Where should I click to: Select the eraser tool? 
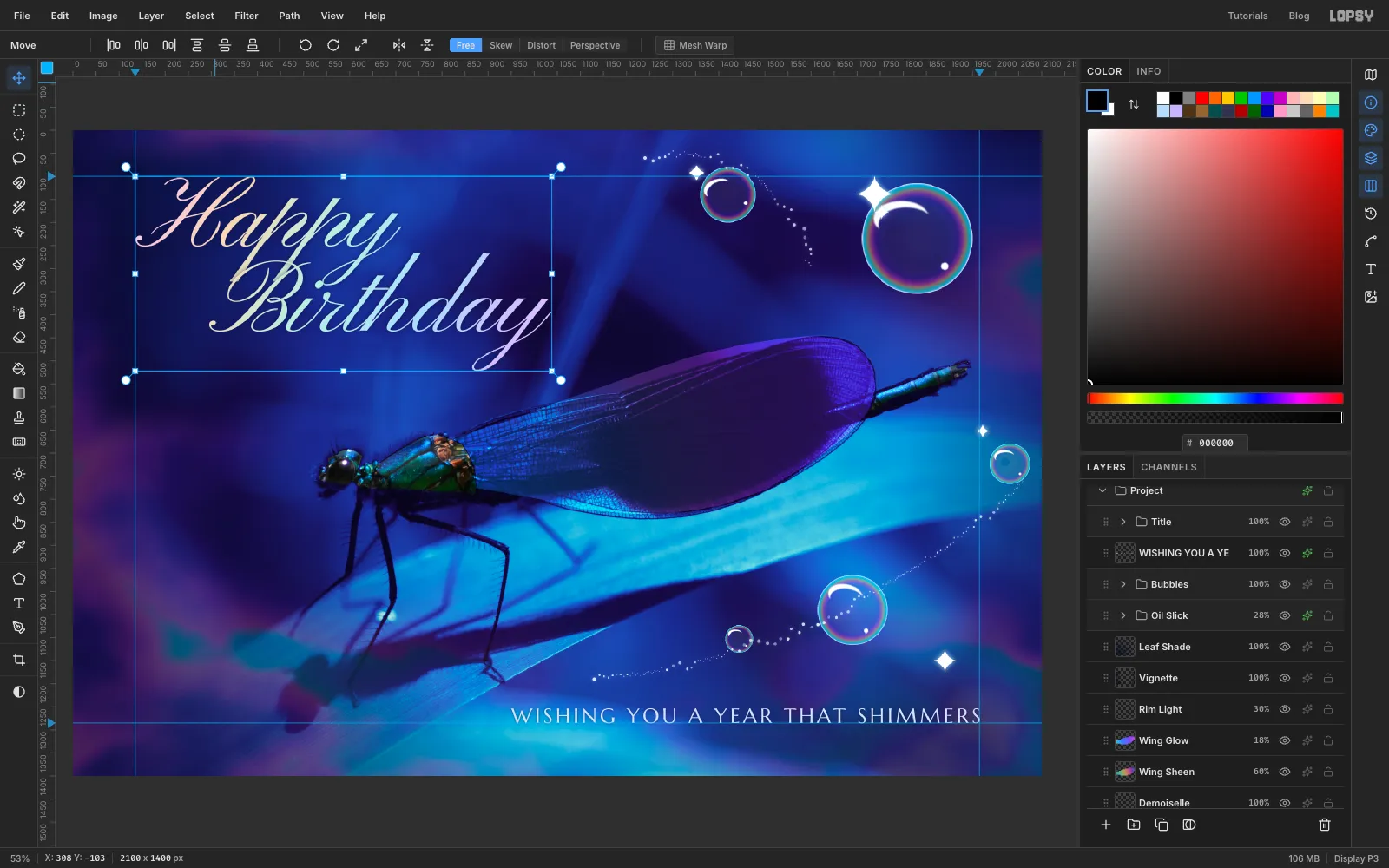[19, 337]
